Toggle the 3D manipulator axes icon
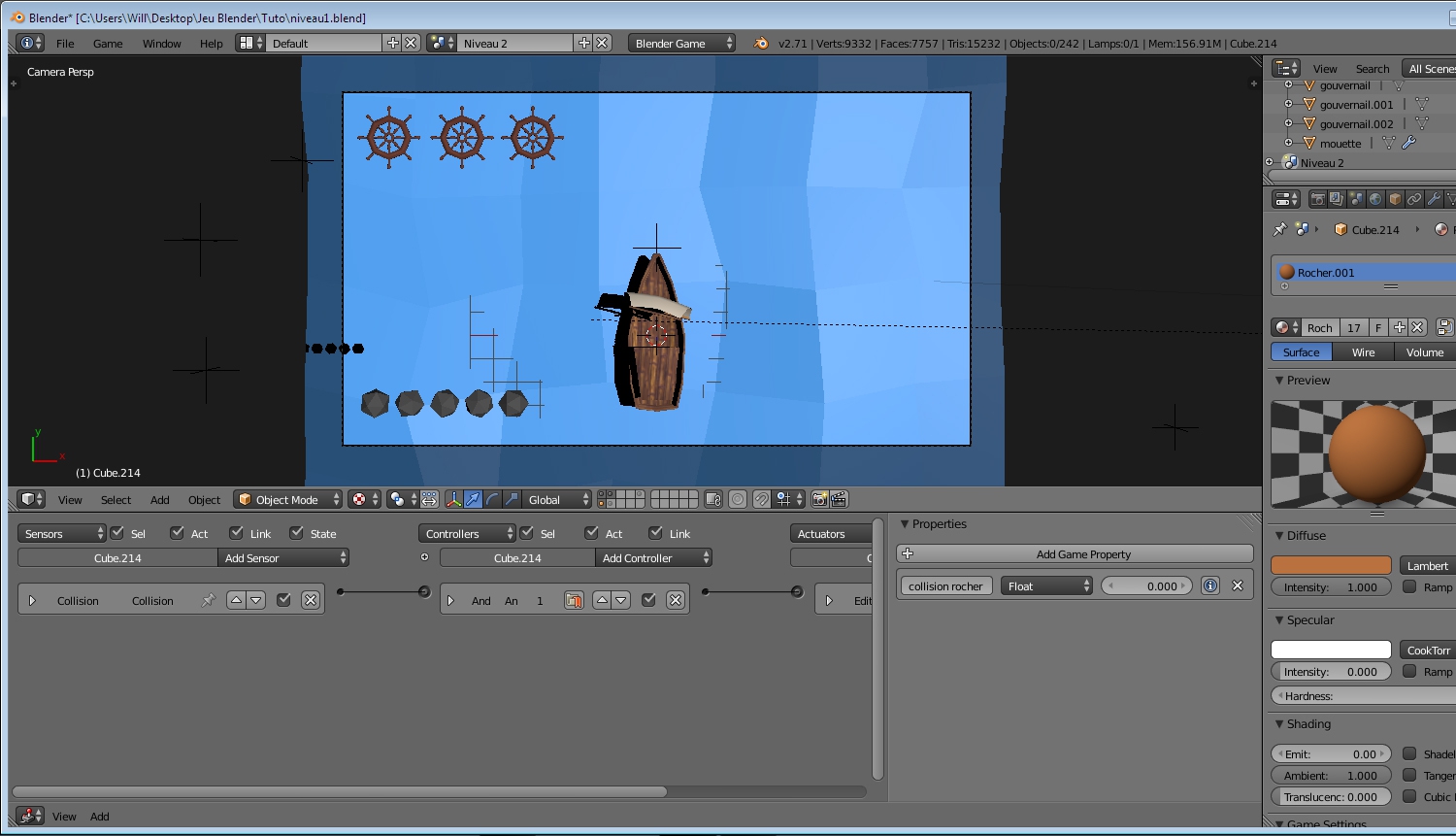 (453, 499)
